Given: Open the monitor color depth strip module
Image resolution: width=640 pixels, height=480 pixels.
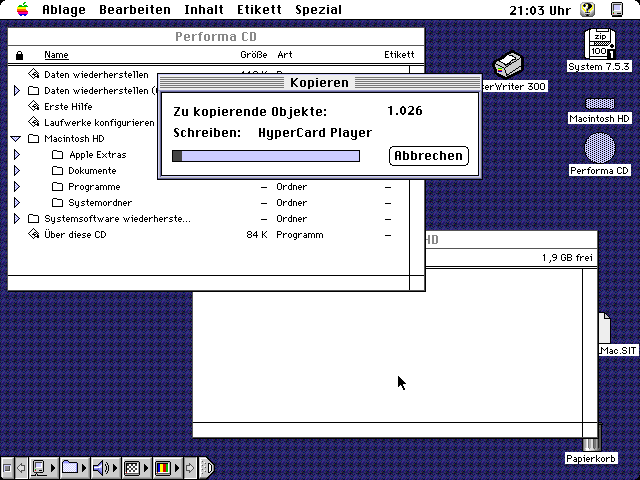Looking at the screenshot, I should click(162, 467).
